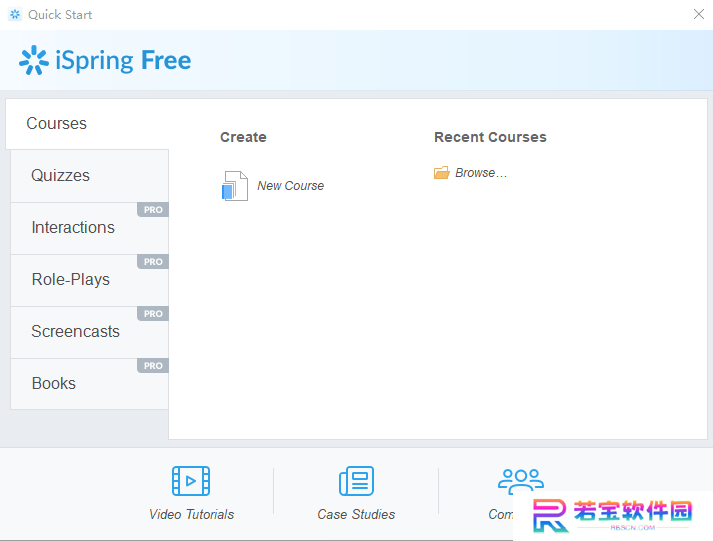Close the Quick Start window
The image size is (713, 541).
click(x=699, y=14)
